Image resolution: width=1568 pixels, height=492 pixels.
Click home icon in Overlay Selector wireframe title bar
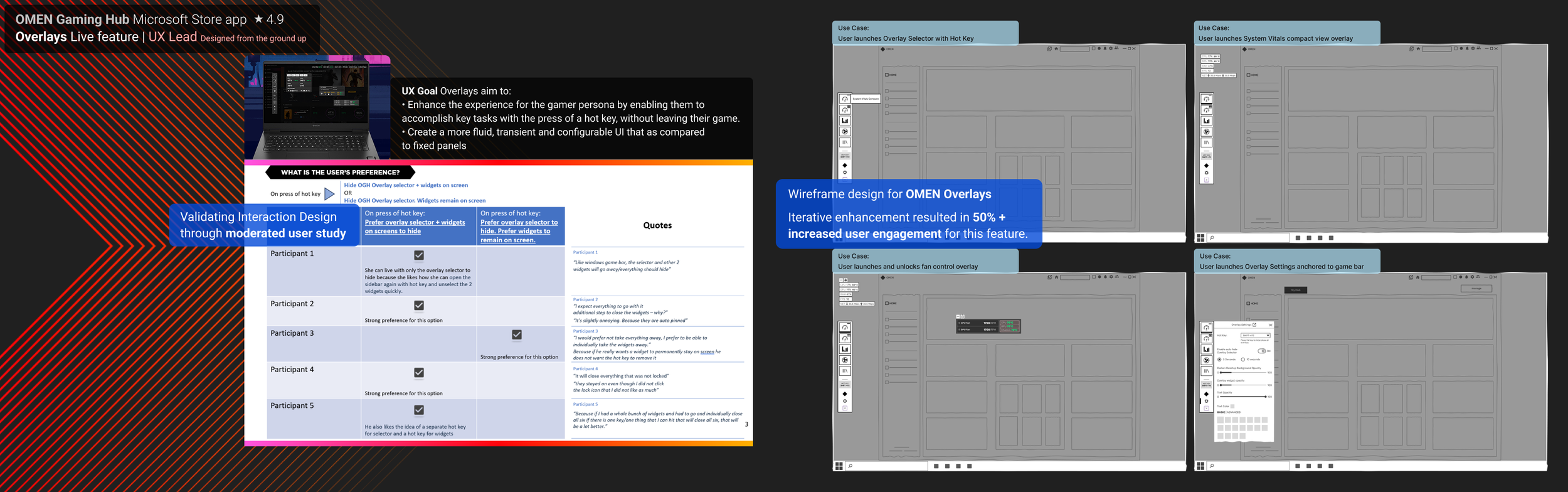(1056, 49)
